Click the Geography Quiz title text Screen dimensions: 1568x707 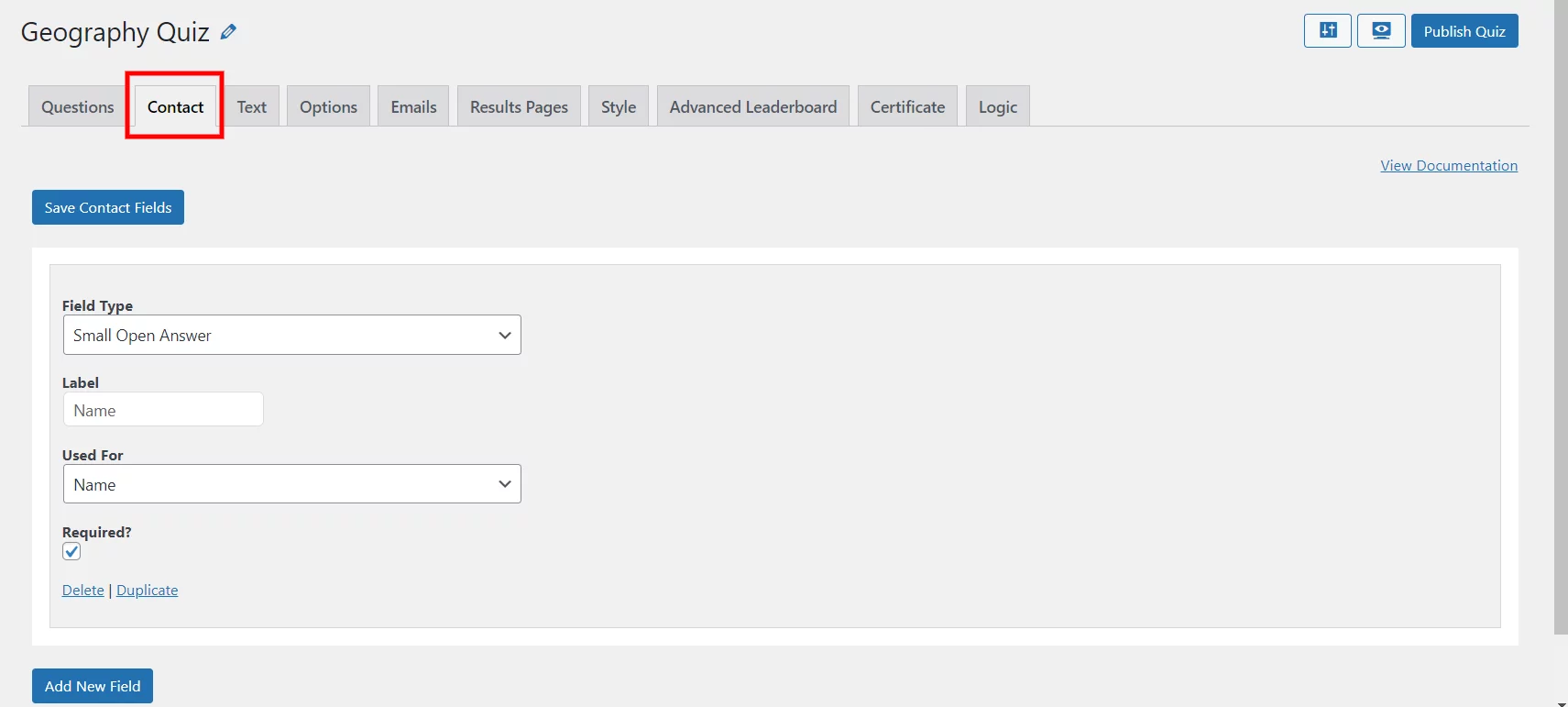(x=115, y=31)
